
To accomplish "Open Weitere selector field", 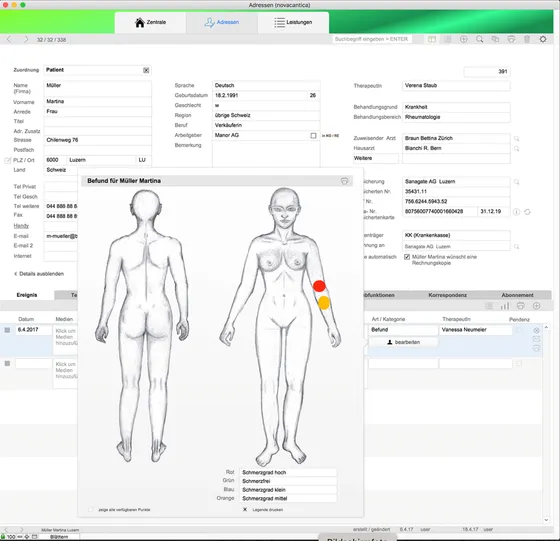I will point(376,159).
